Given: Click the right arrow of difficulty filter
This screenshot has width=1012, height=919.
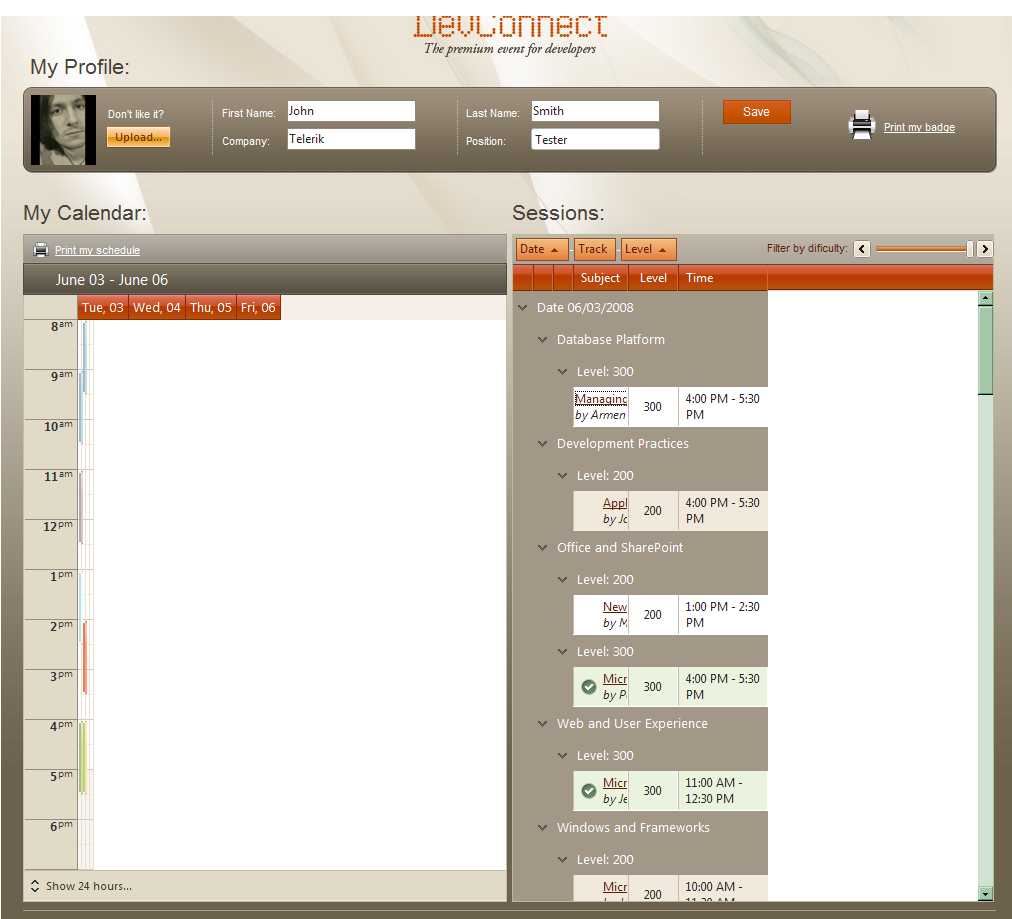Looking at the screenshot, I should [984, 249].
